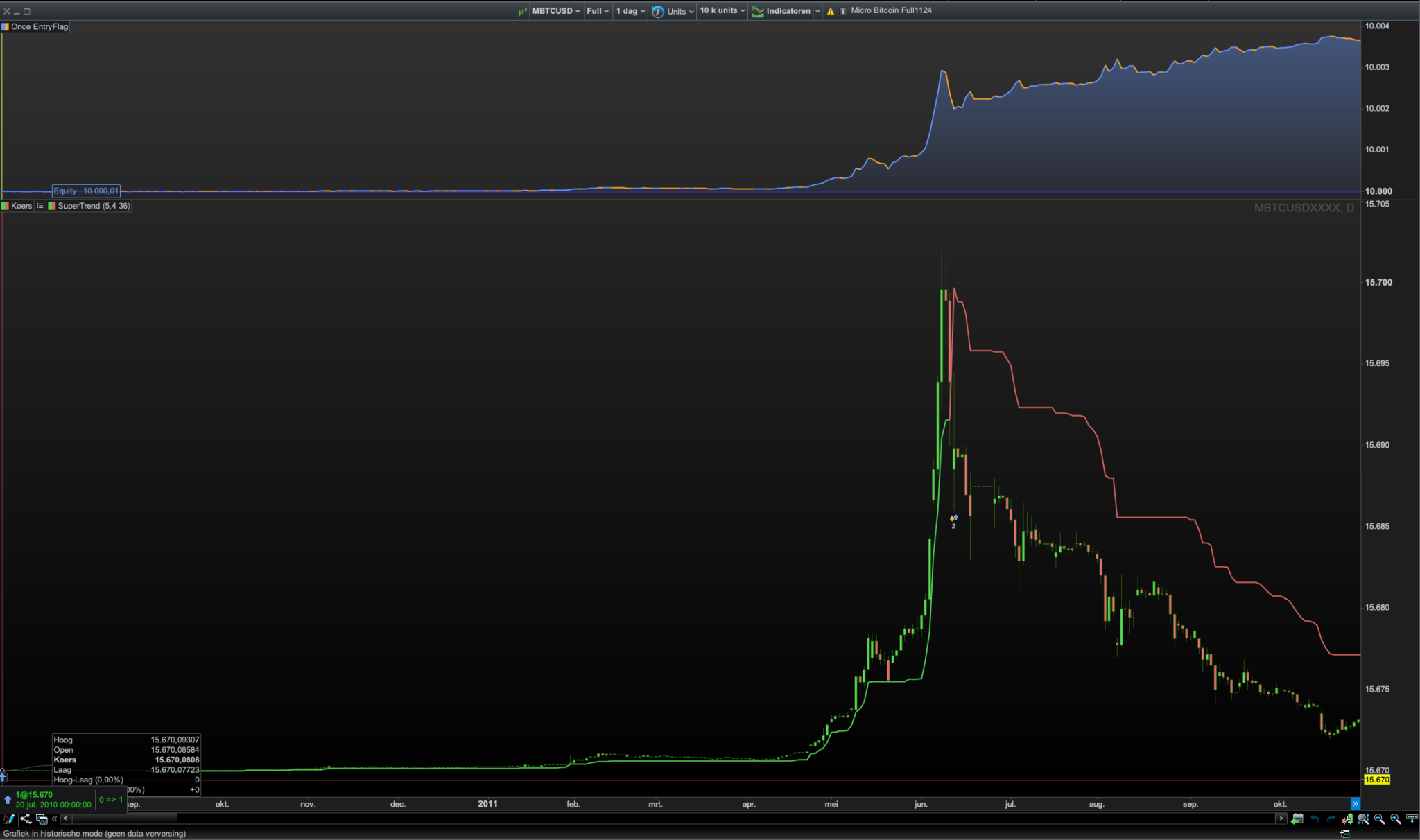Viewport: 1420px width, 840px height.
Task: Open the 1 dag timeframe dropdown
Action: point(630,11)
